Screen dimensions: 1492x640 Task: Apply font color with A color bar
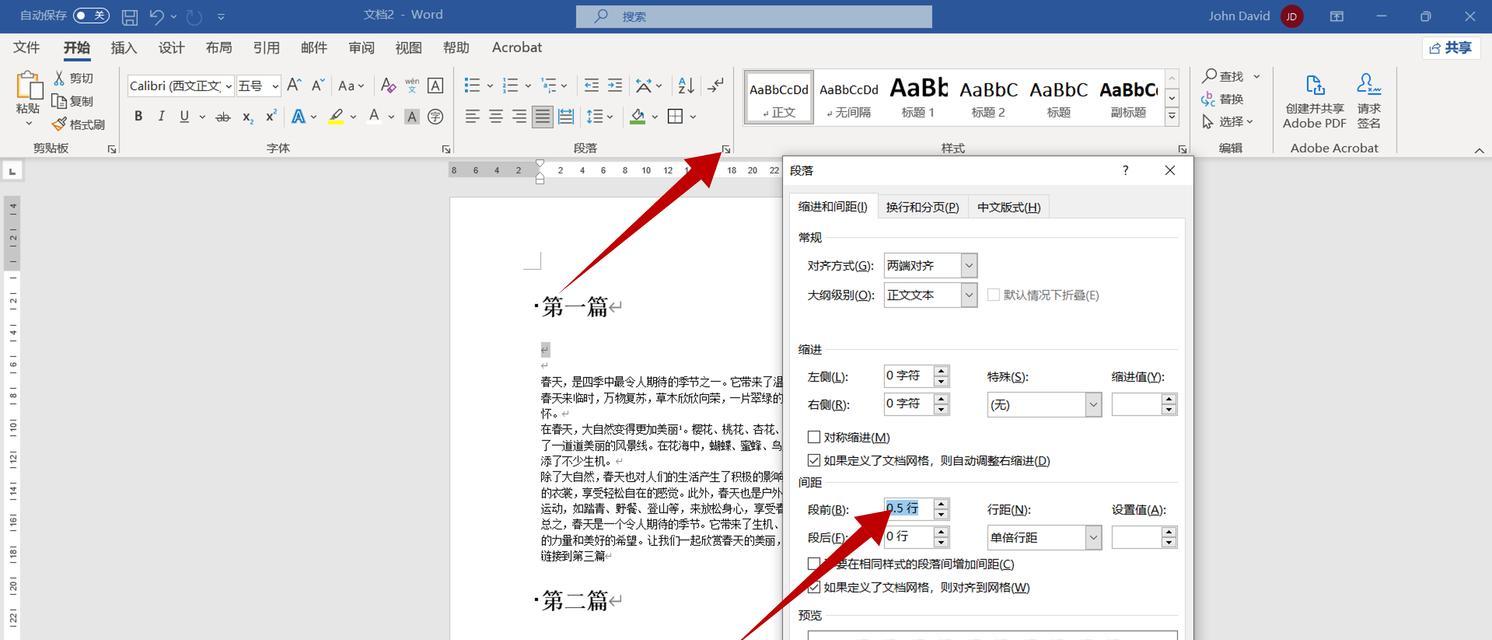point(374,116)
